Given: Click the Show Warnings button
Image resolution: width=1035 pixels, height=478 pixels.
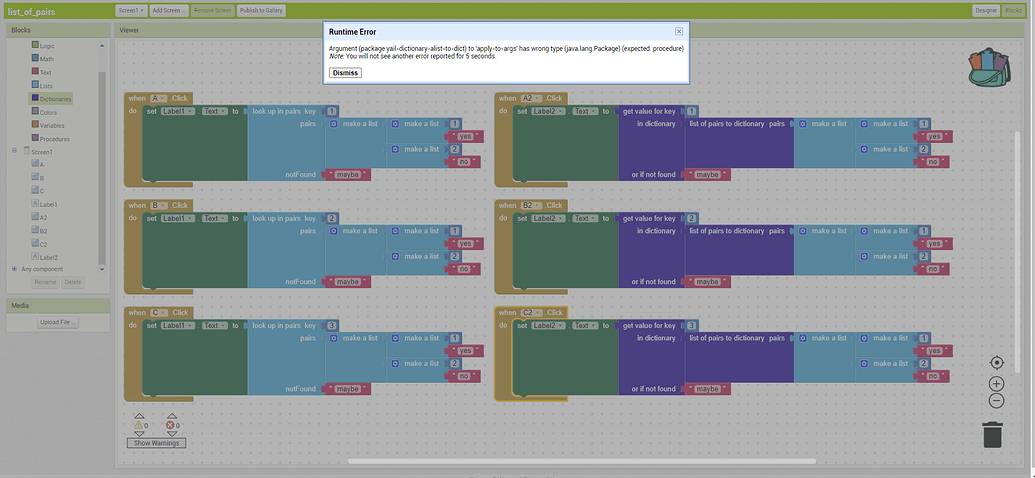Looking at the screenshot, I should pos(156,442).
